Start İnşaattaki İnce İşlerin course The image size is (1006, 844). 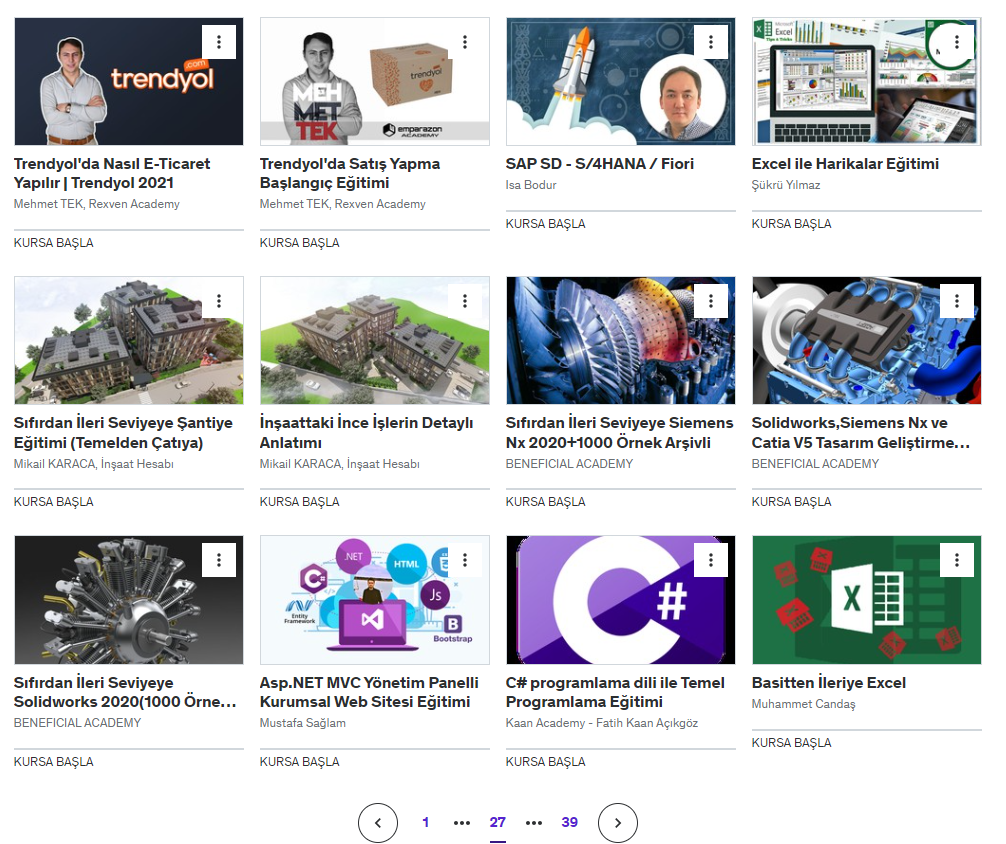click(300, 502)
